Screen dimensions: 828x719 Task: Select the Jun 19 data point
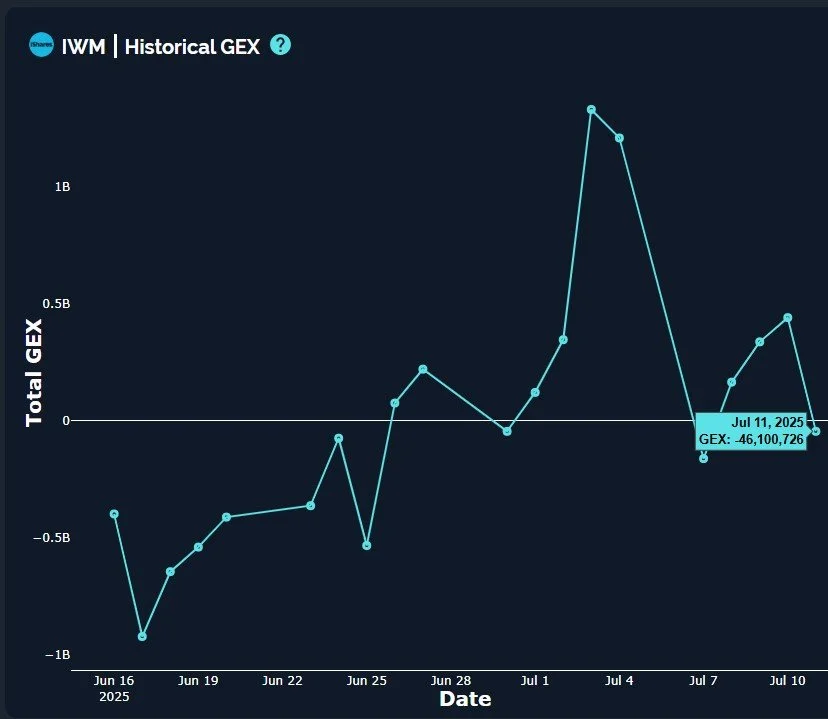198,547
